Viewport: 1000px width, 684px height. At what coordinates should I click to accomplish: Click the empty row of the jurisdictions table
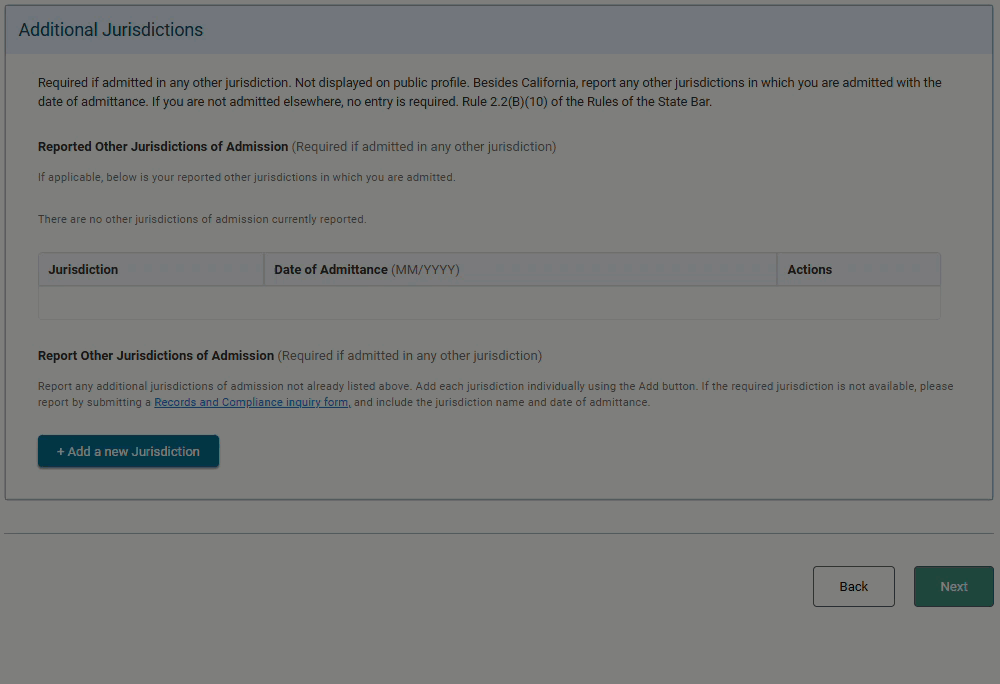click(489, 303)
